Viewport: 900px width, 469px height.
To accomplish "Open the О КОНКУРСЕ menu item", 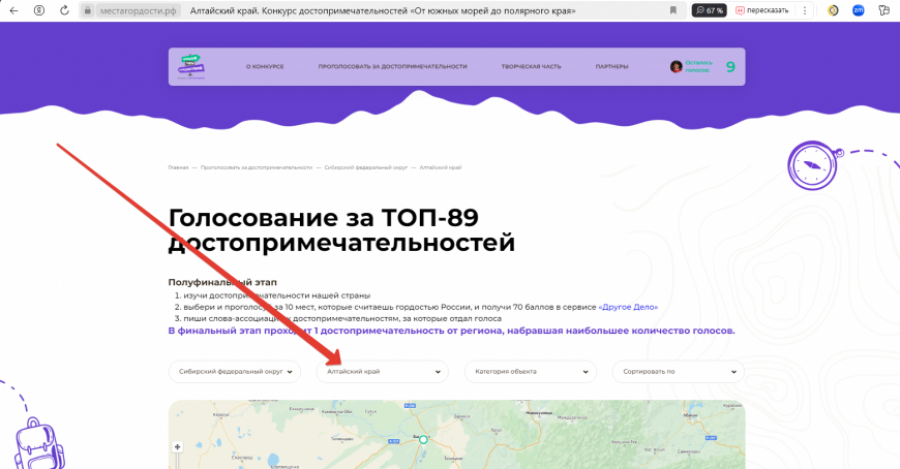I will (x=265, y=67).
